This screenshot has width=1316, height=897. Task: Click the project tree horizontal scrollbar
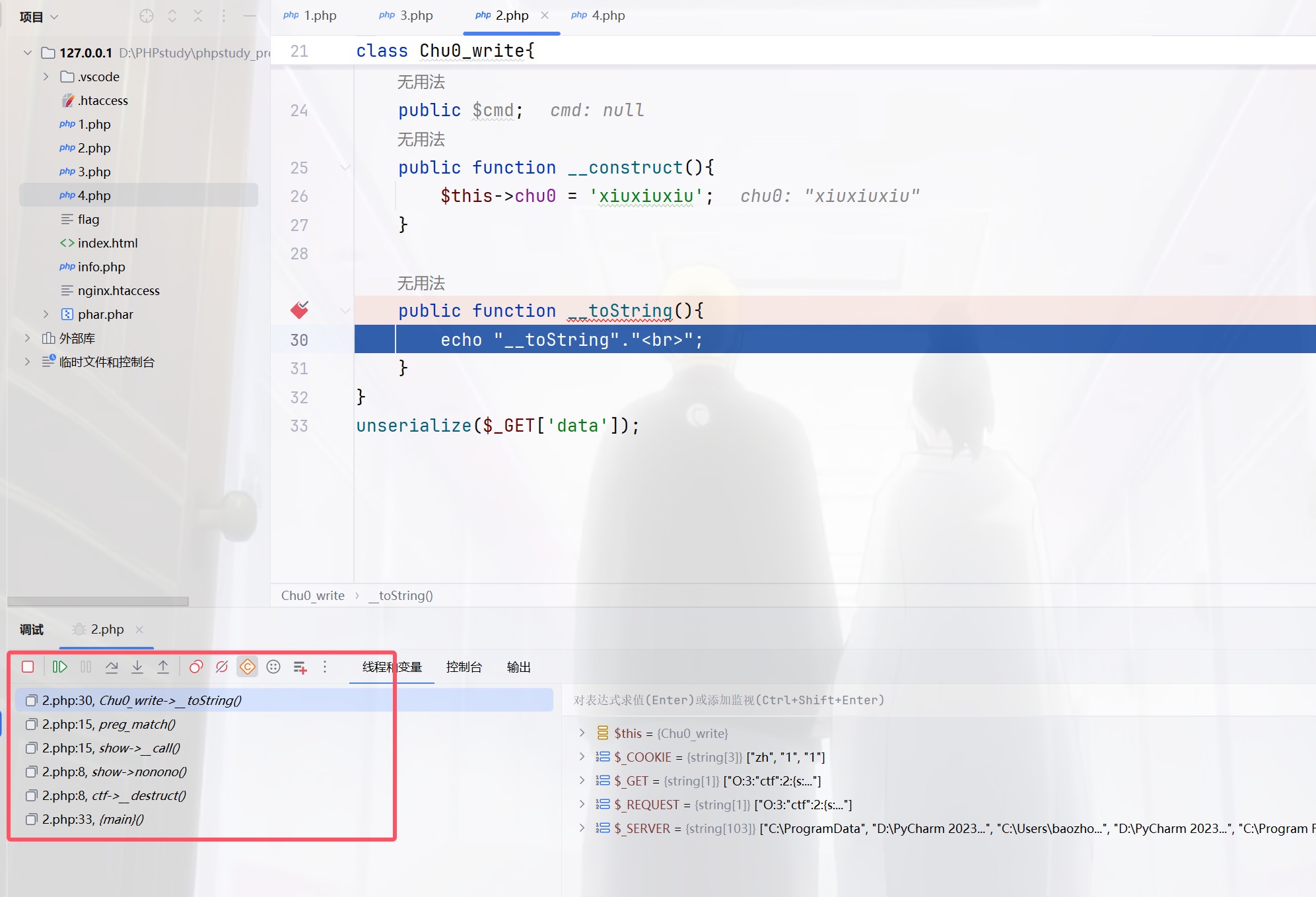click(x=98, y=601)
